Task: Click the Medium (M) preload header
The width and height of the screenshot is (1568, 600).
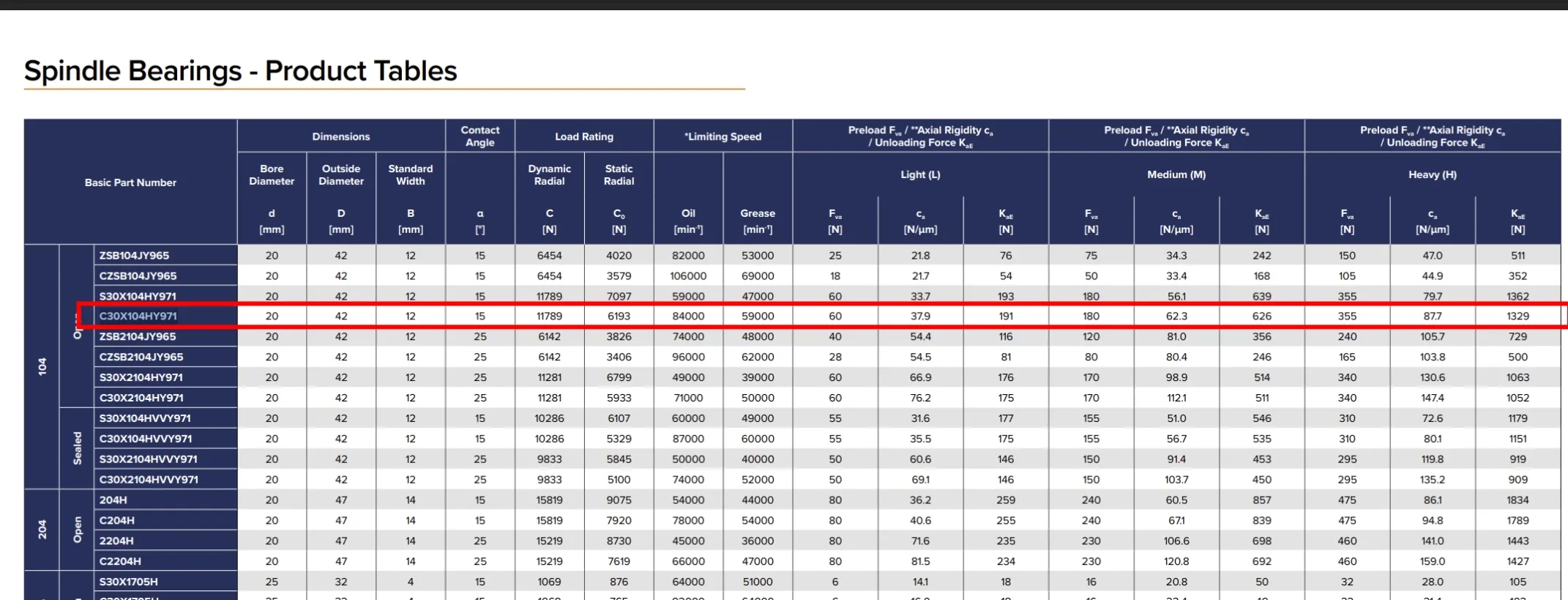Action: tap(1176, 174)
